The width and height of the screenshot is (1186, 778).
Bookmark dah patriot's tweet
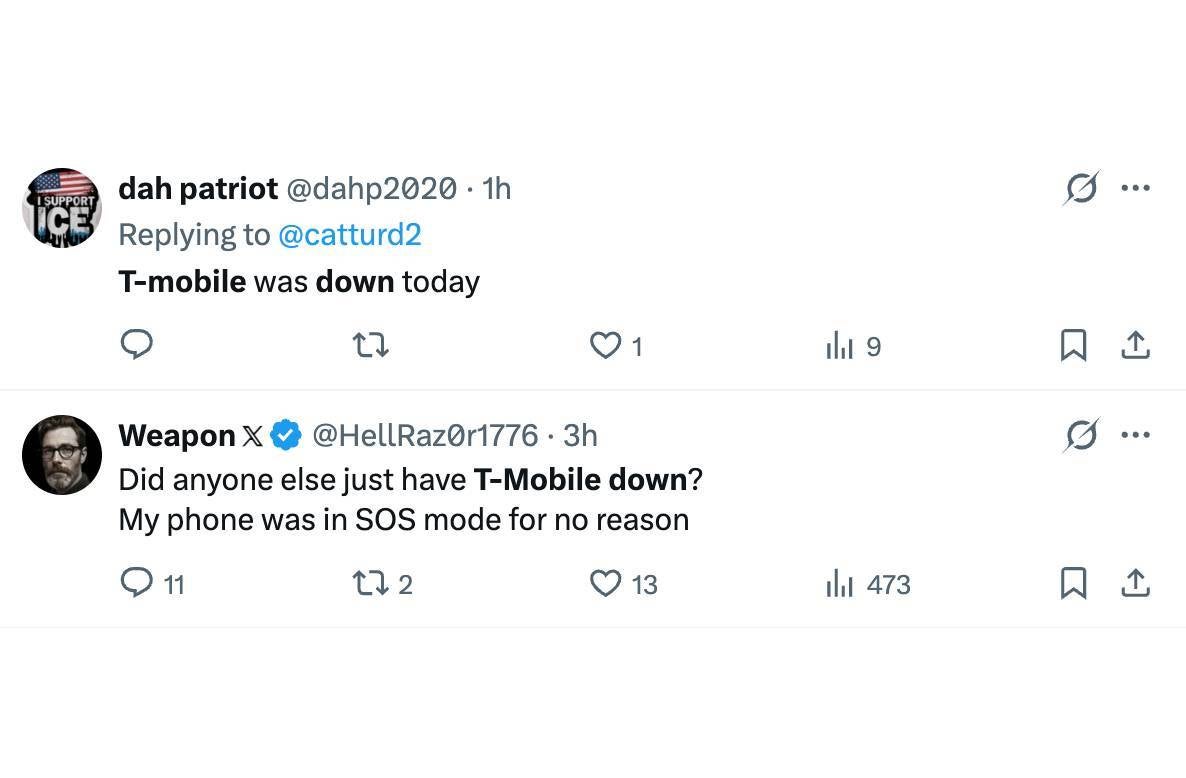coord(1074,345)
